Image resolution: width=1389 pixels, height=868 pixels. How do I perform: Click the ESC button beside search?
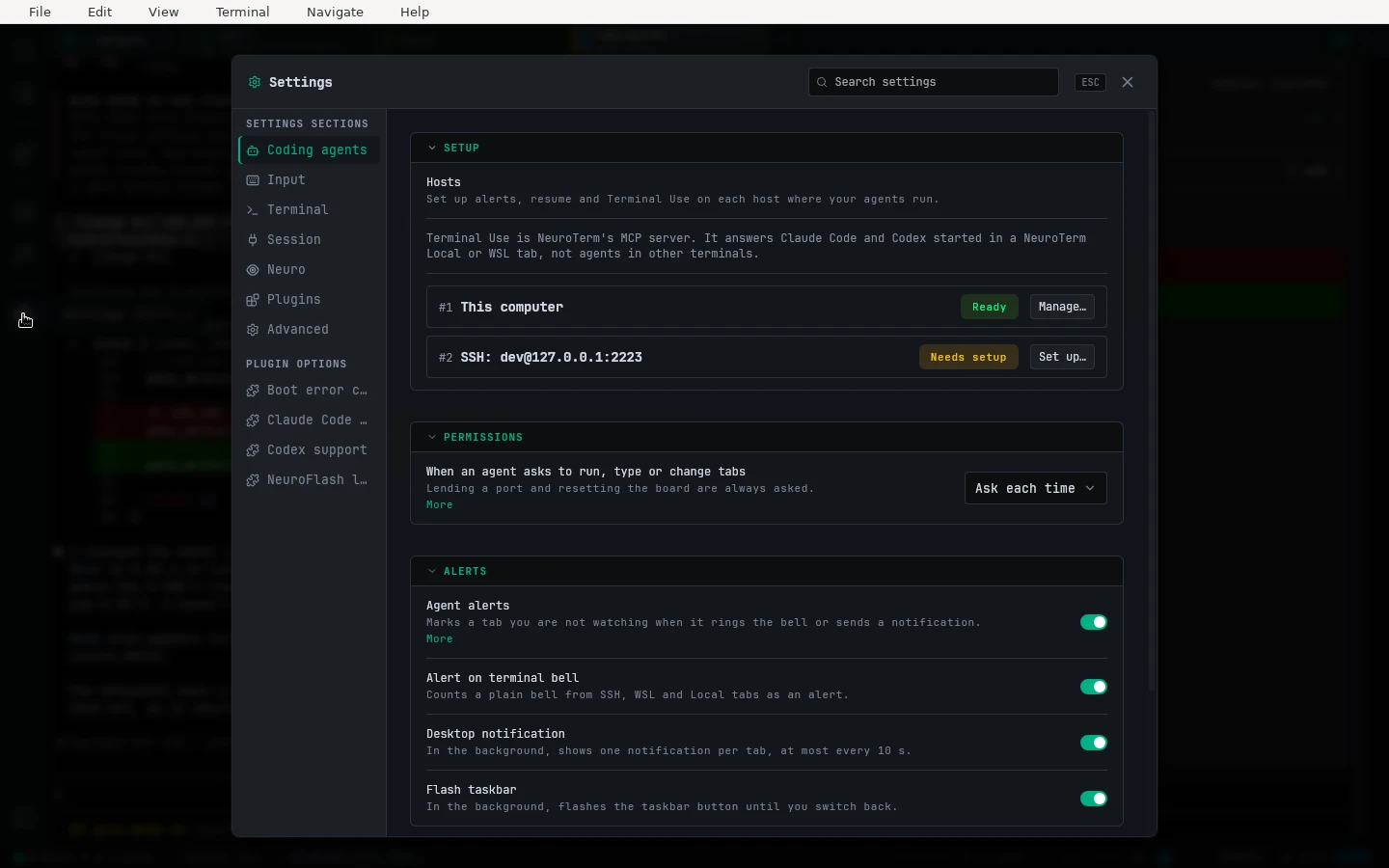(1090, 82)
